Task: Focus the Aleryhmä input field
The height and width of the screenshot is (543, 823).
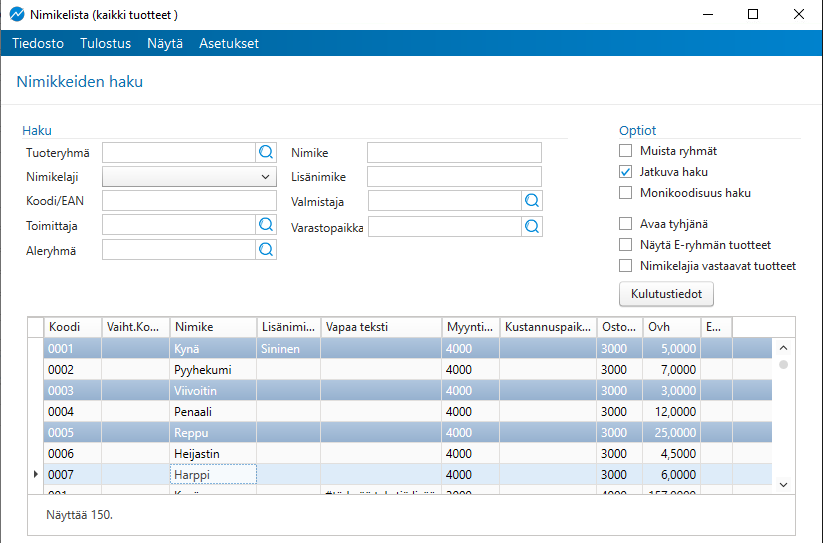Action: coord(179,249)
